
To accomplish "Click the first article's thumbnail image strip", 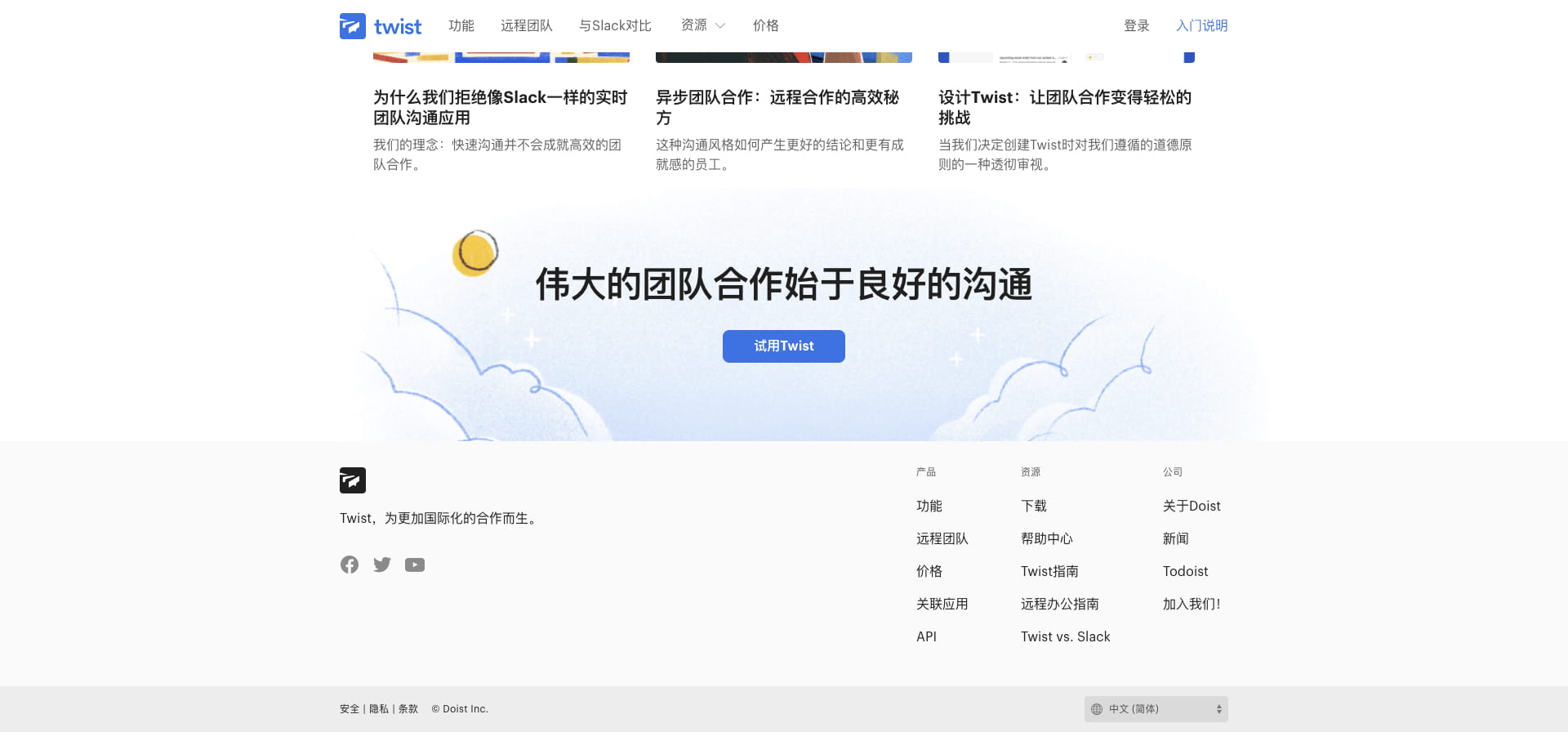I will (x=501, y=57).
